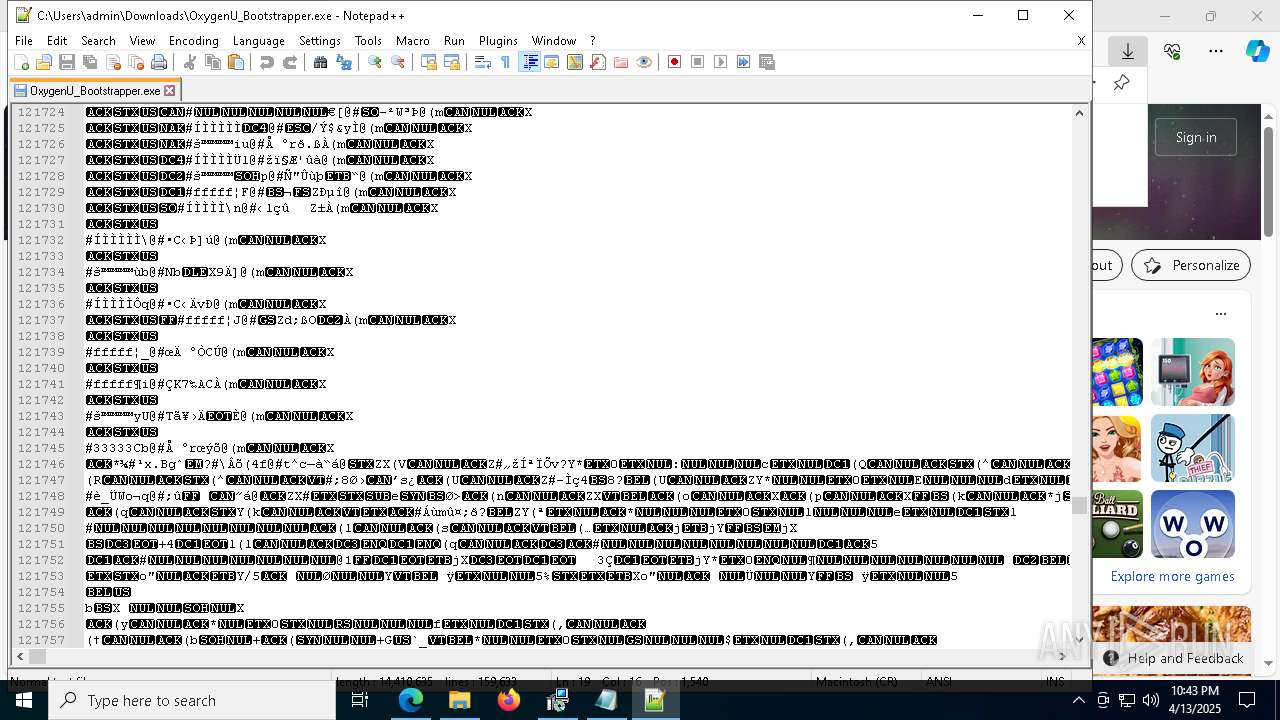1280x720 pixels.
Task: Open Replace dialog from toolbar
Action: (344, 62)
